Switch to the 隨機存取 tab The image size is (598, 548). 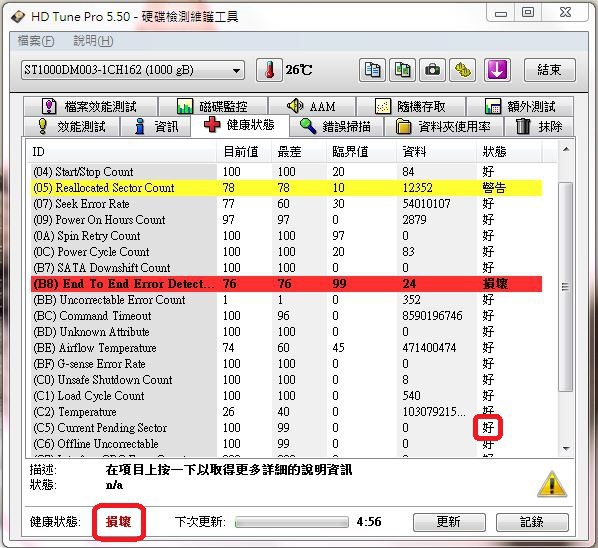pos(411,106)
